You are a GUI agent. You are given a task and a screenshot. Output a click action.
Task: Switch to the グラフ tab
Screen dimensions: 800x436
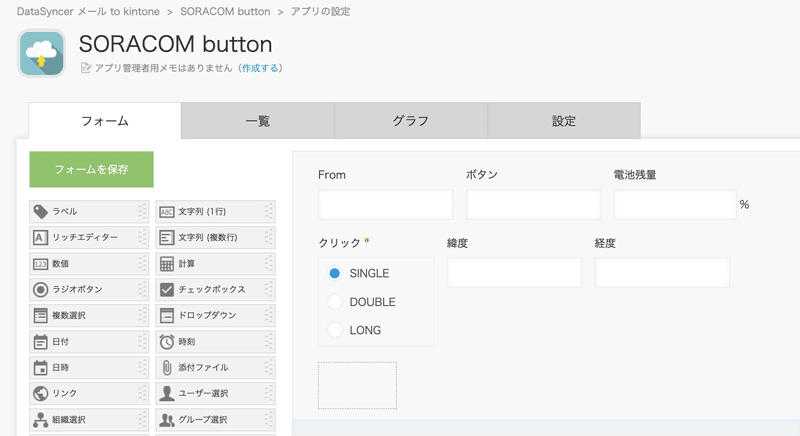(411, 121)
